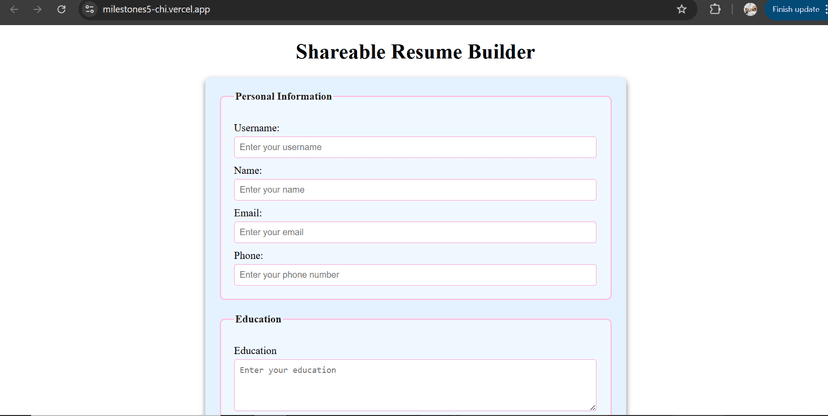Screen dimensions: 828x416
Task: Go back to the previous page
Action: click(14, 10)
